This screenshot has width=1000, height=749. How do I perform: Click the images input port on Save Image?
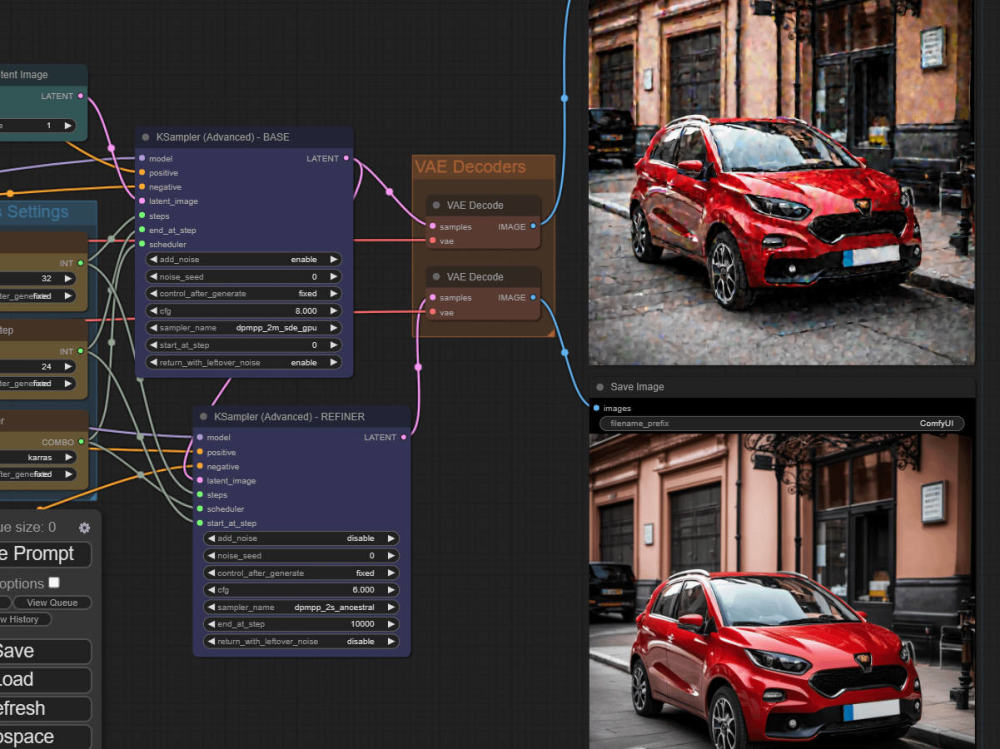coord(596,408)
